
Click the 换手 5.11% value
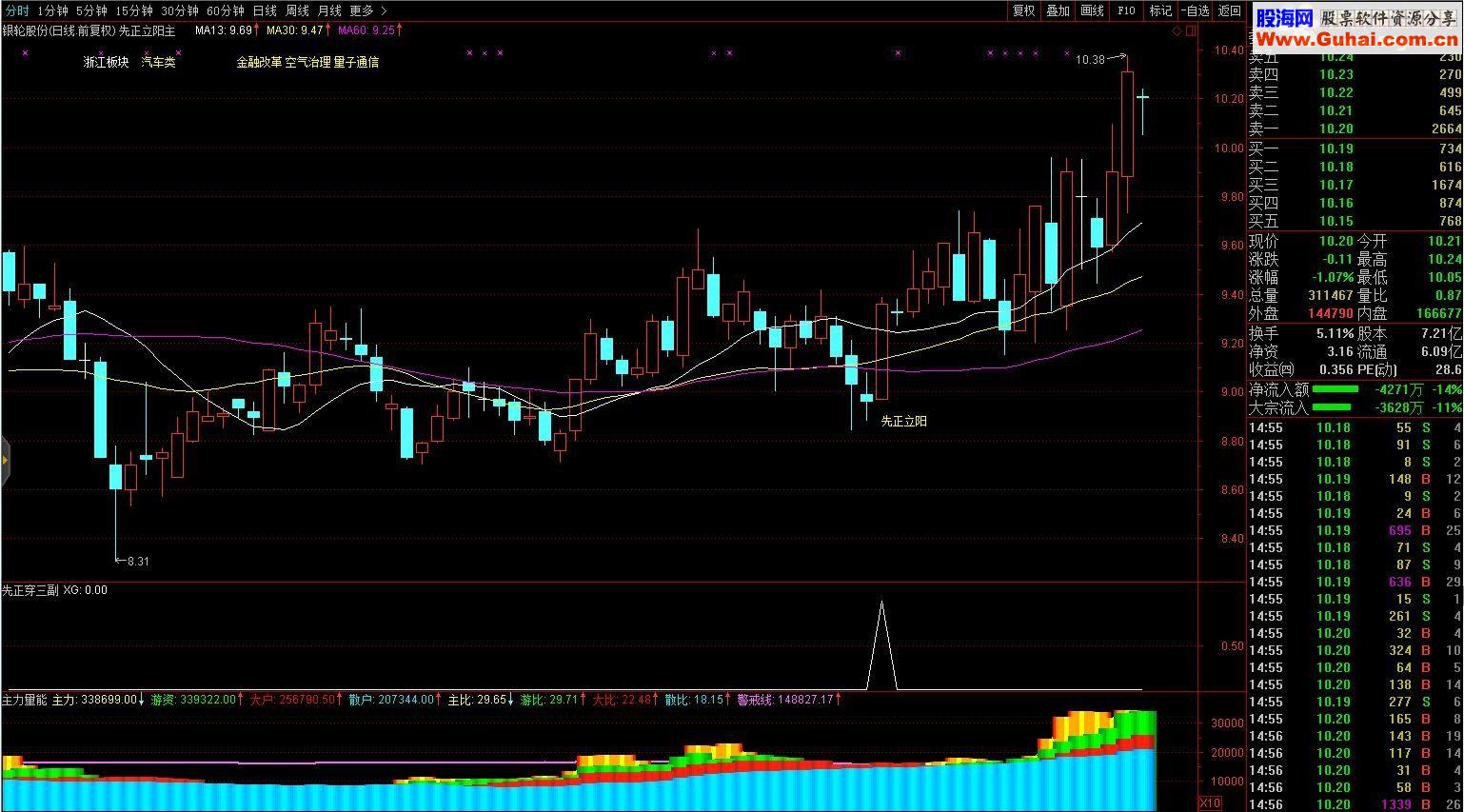1335,333
